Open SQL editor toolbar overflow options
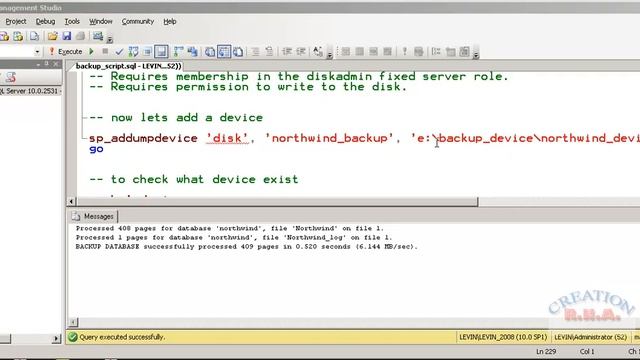The width and height of the screenshot is (640, 360). click(x=329, y=55)
